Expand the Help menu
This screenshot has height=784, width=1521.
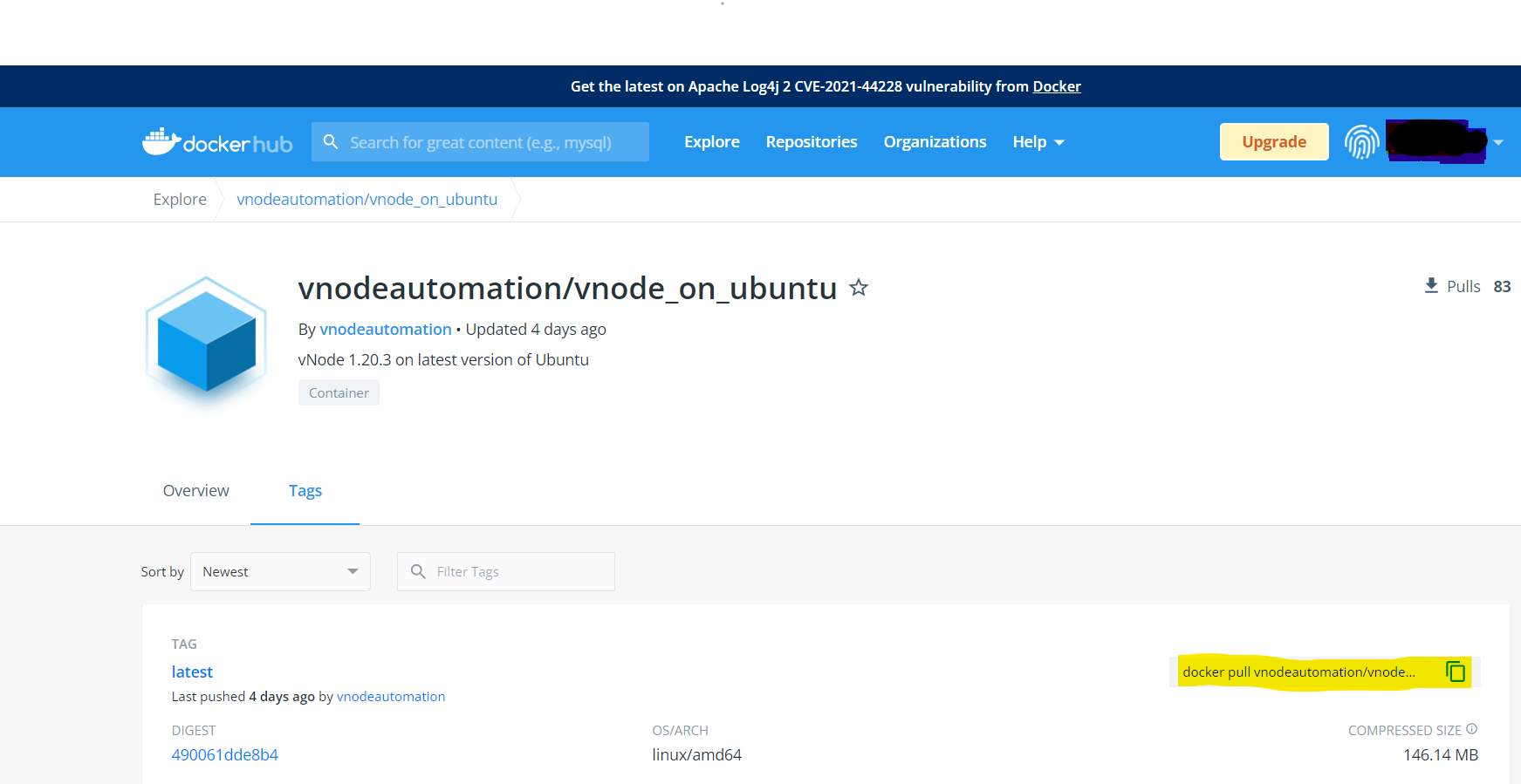1038,142
